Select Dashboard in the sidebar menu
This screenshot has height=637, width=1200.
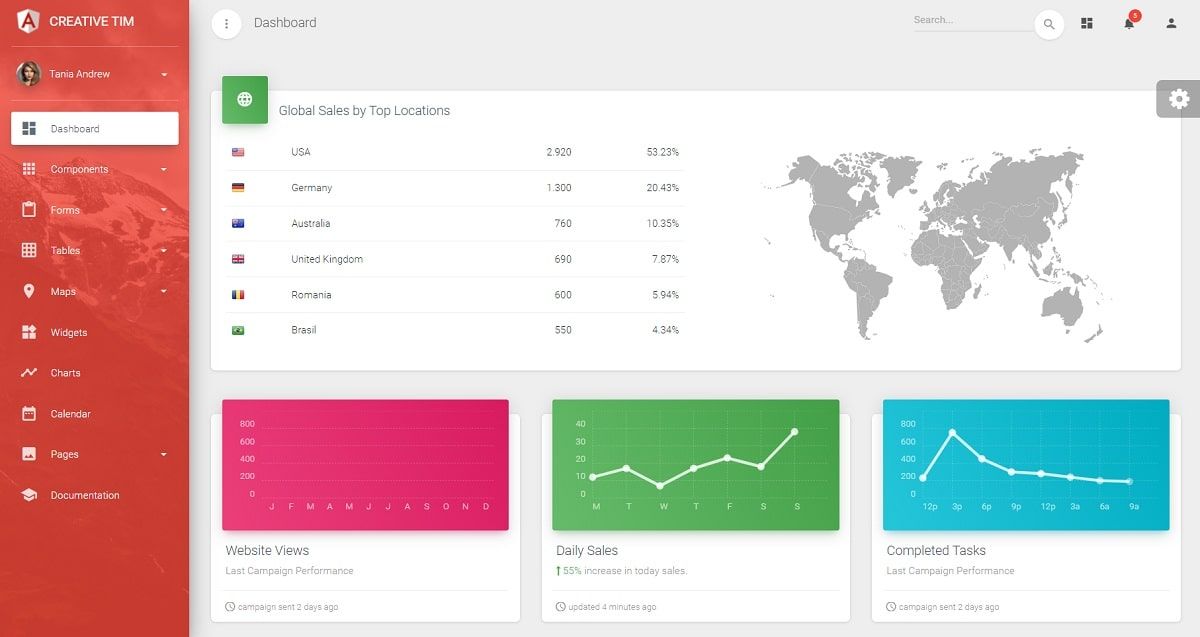pyautogui.click(x=94, y=128)
